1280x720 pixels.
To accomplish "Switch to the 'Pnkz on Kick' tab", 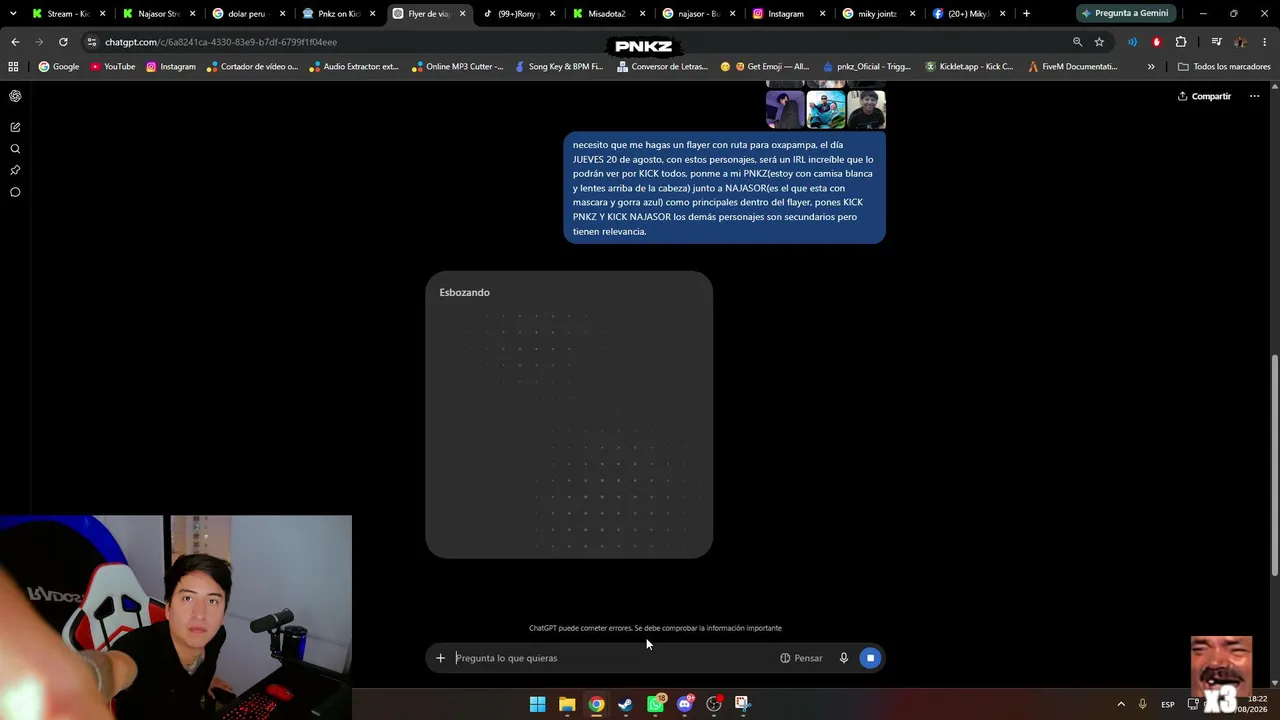I will click(x=338, y=14).
